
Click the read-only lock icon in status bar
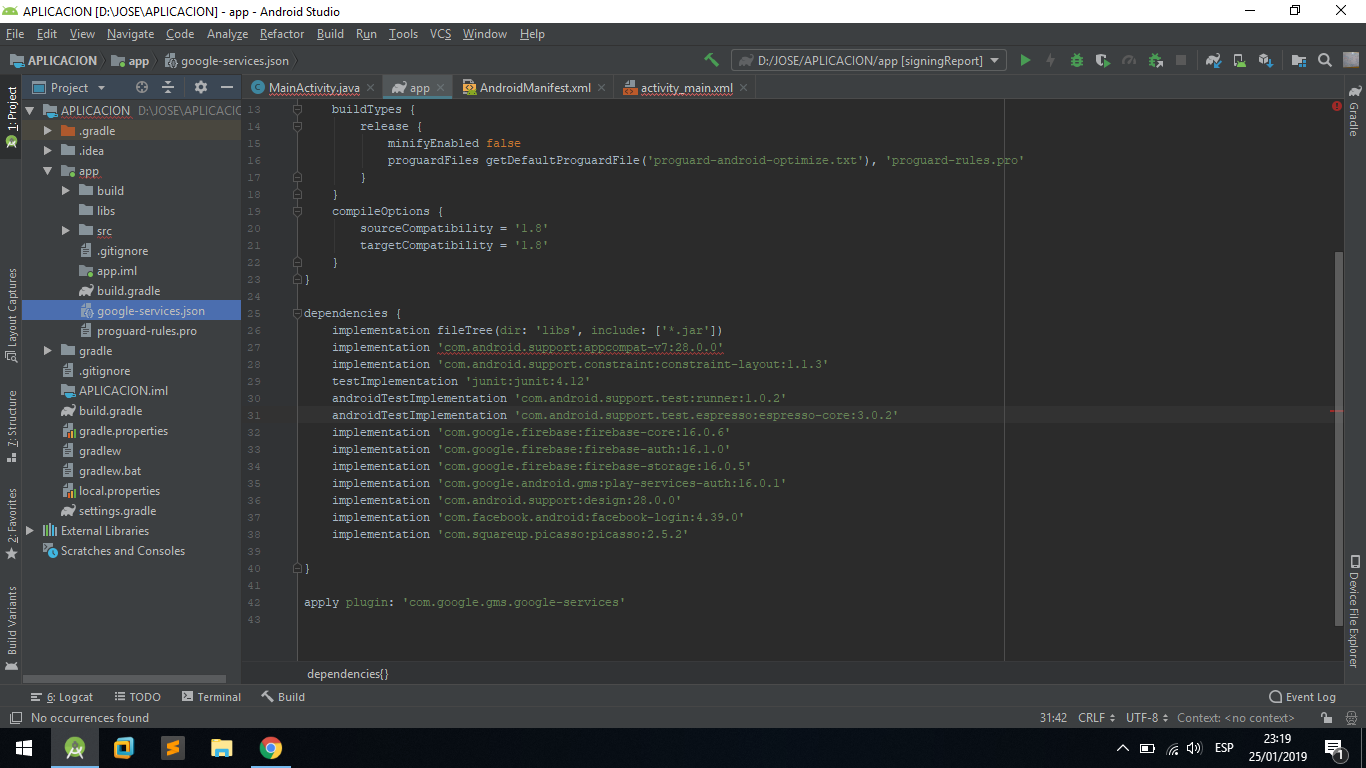coord(1326,718)
